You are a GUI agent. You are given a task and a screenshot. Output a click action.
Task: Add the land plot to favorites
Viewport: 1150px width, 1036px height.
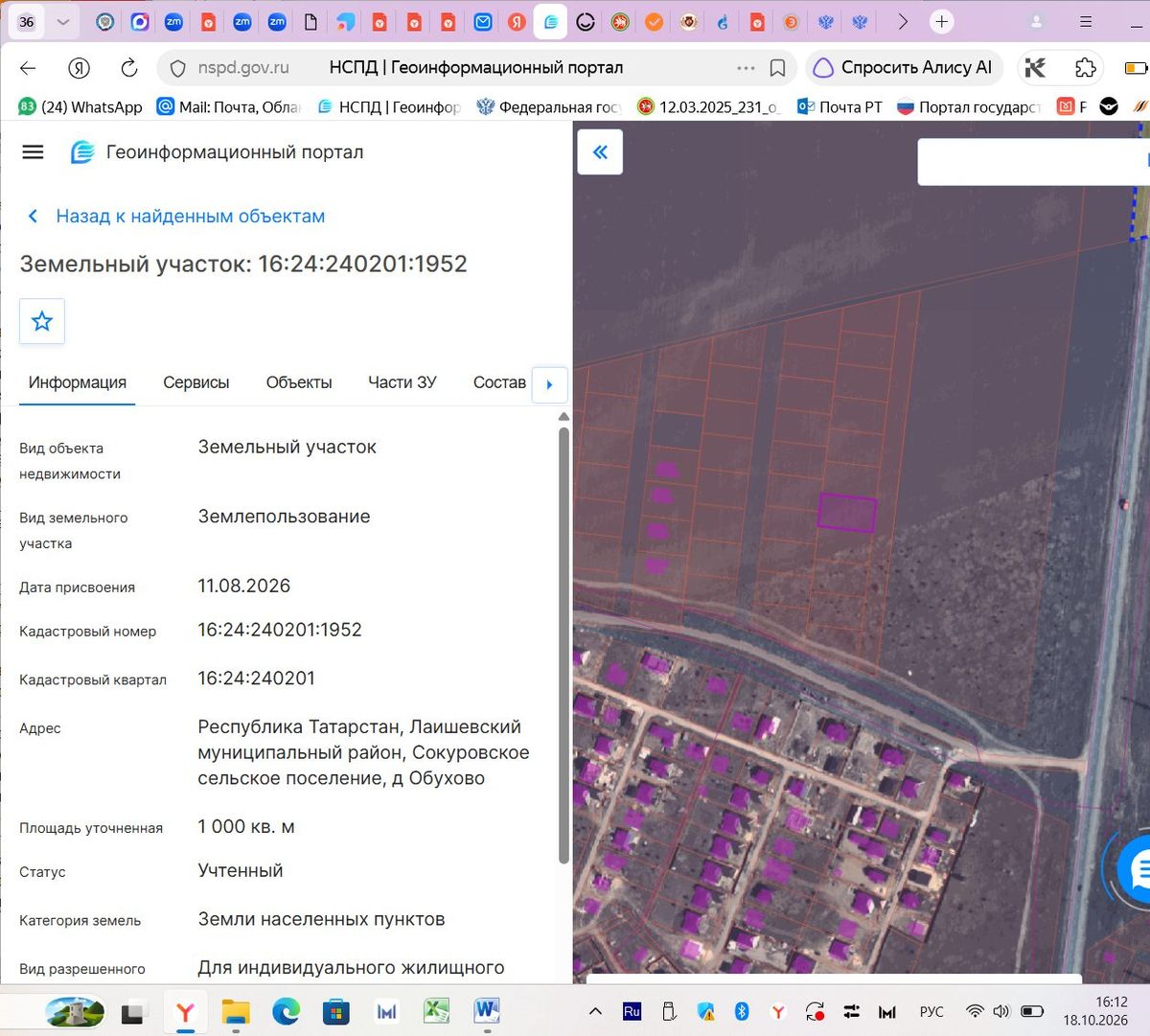coord(42,321)
